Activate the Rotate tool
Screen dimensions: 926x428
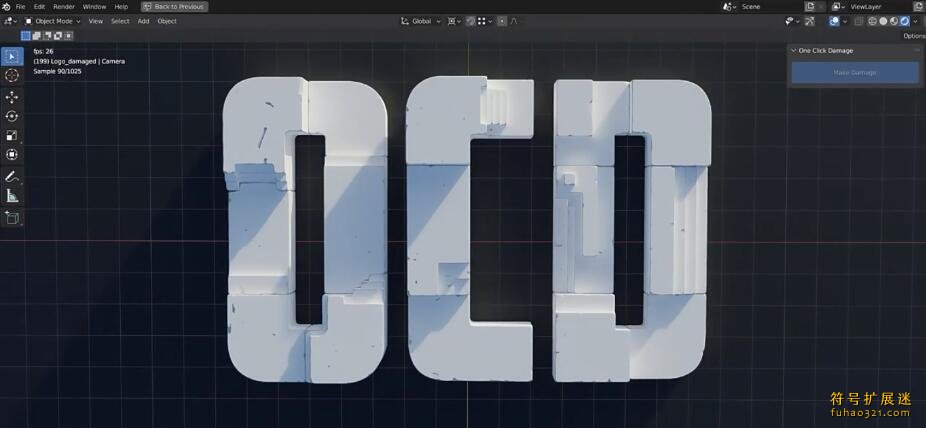[x=12, y=116]
